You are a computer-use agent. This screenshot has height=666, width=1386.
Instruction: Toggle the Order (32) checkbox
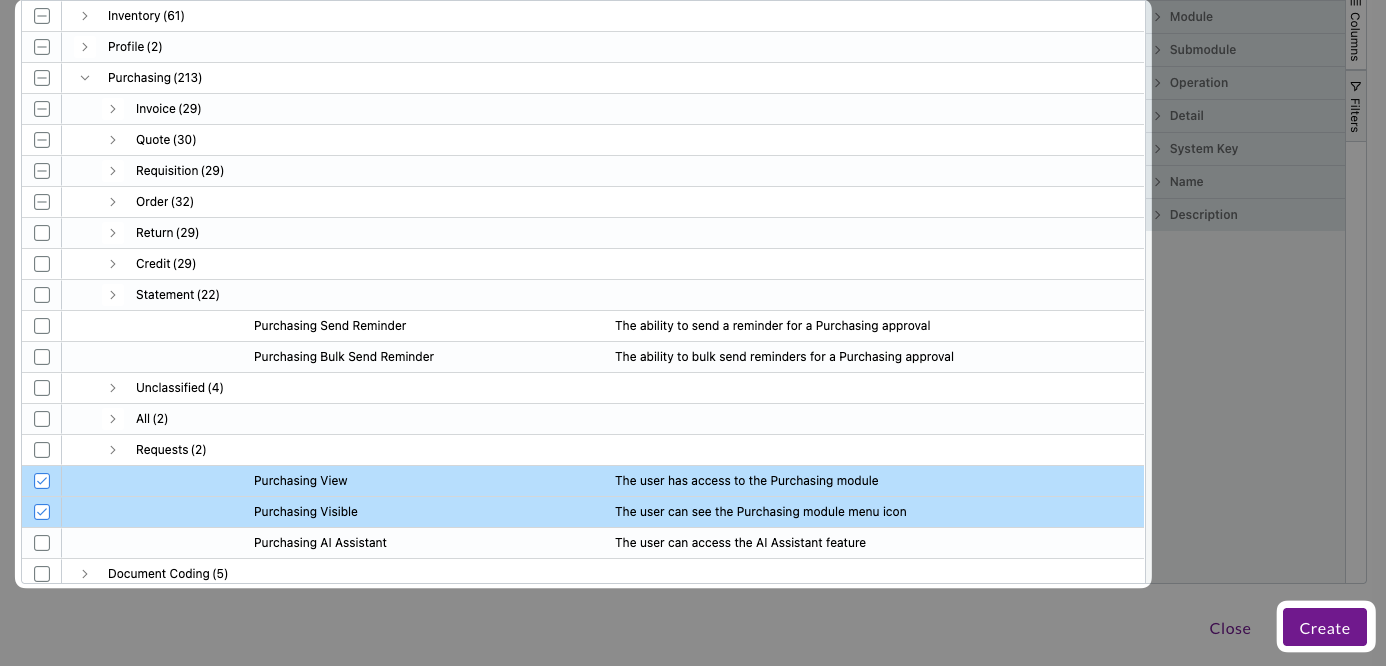42,202
